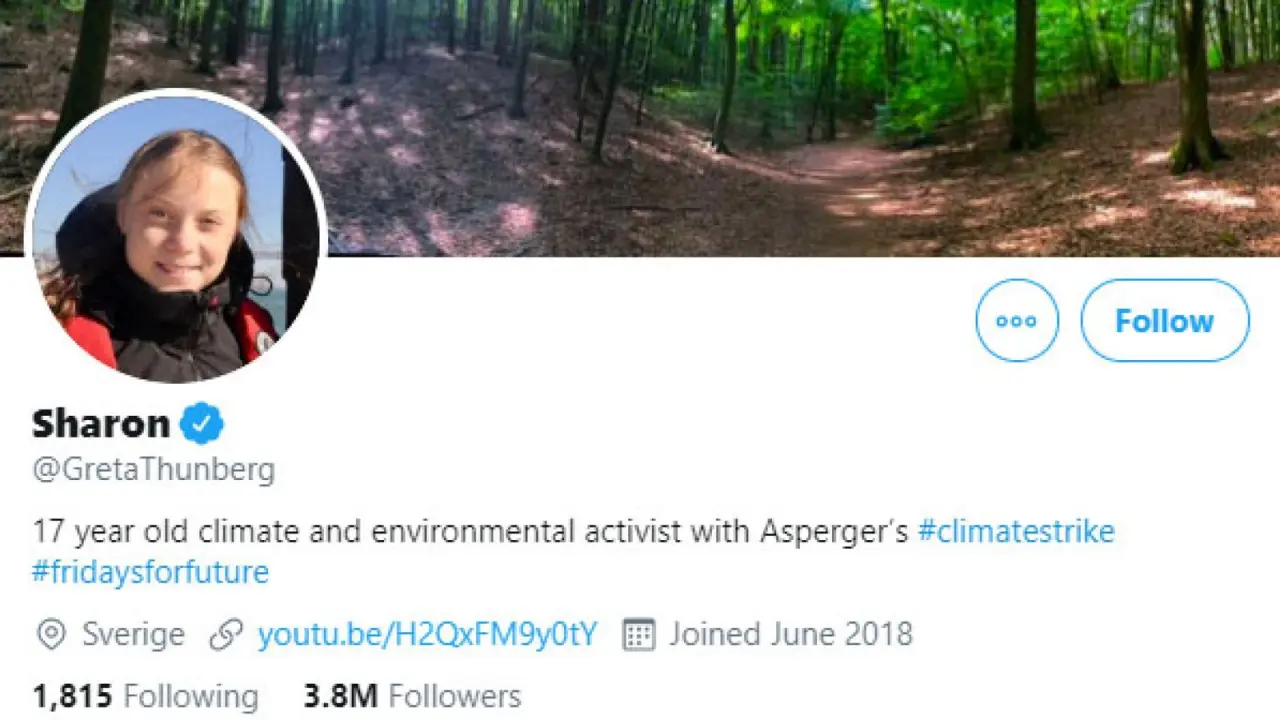
Task: Enlarge the circular profile photo
Action: click(x=176, y=236)
